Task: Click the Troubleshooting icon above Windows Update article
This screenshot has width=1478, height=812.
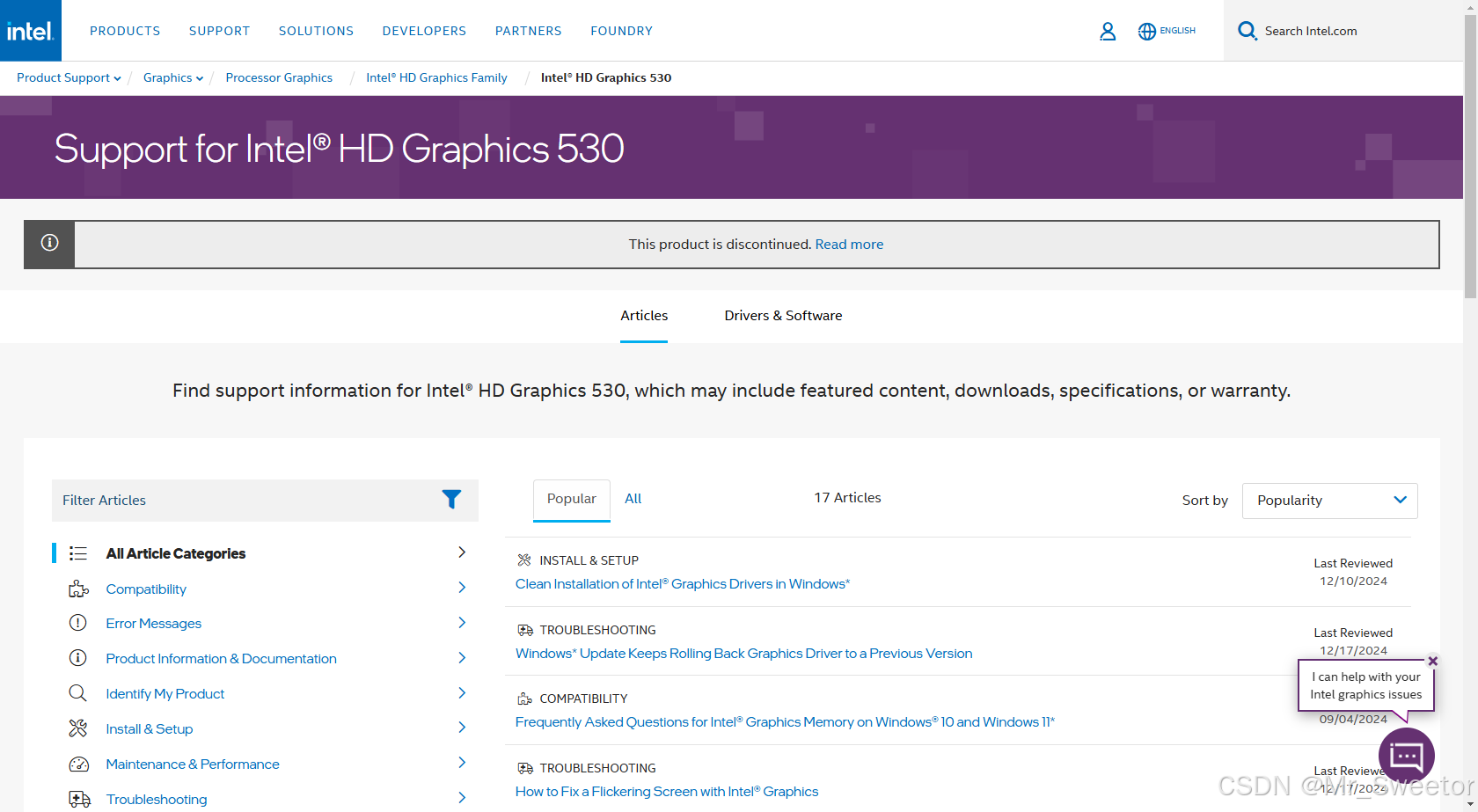Action: pyautogui.click(x=525, y=630)
